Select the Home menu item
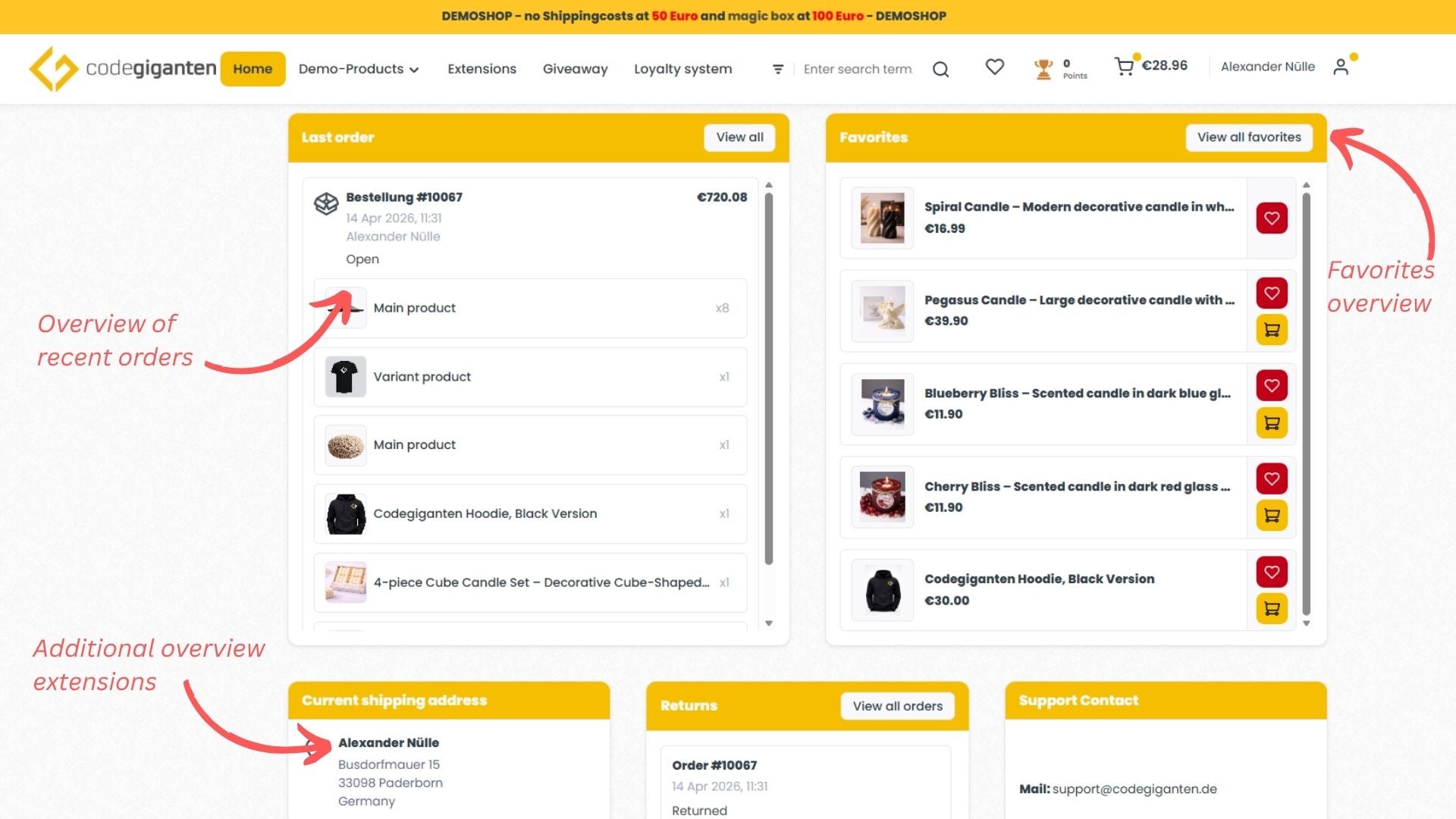The image size is (1456, 819). click(x=253, y=68)
